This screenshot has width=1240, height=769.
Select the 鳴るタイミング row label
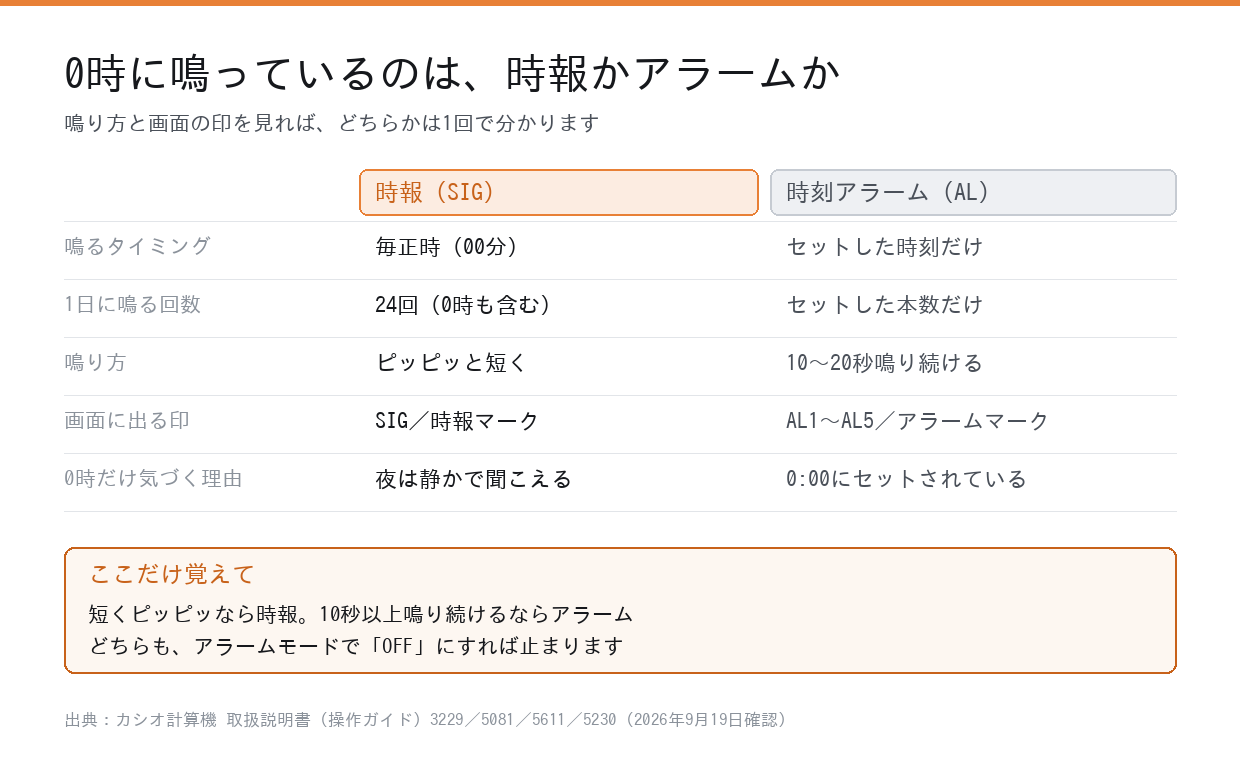[x=138, y=246]
